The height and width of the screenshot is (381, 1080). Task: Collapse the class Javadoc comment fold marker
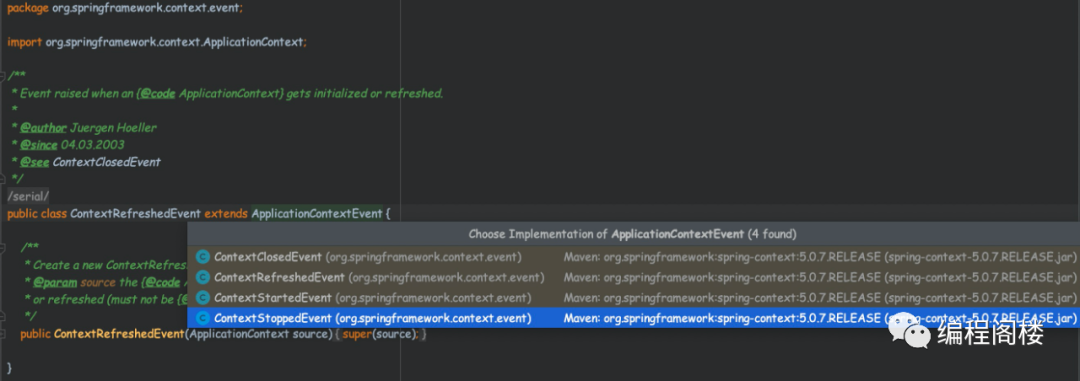coord(3,75)
